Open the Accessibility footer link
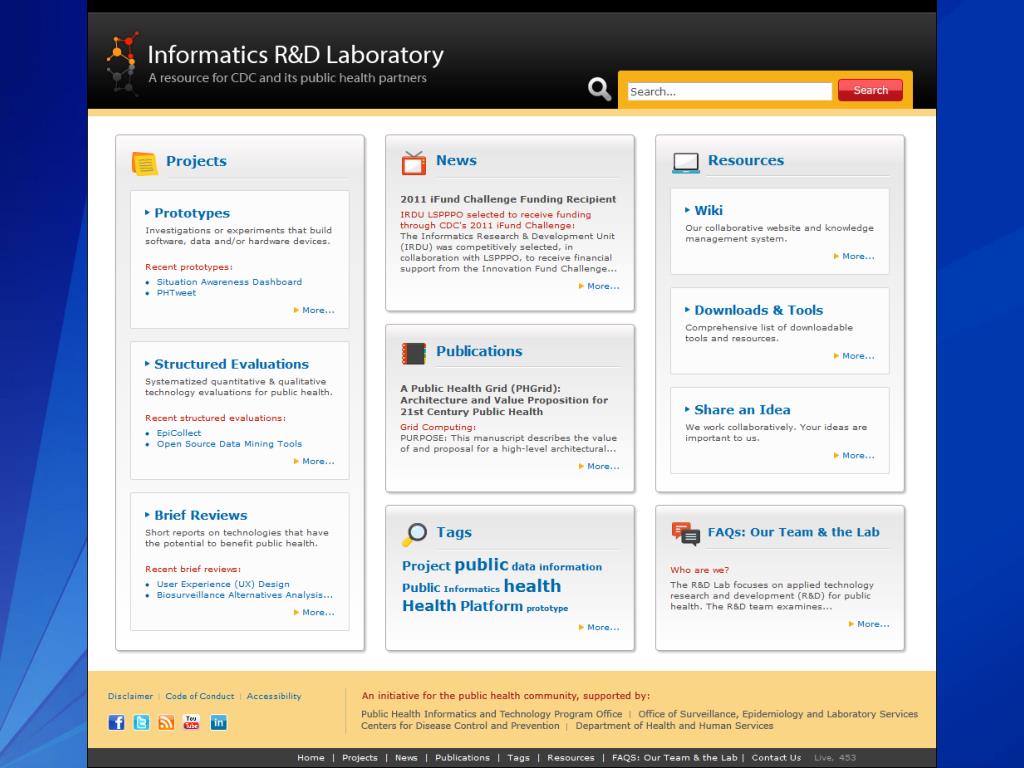 (x=274, y=696)
